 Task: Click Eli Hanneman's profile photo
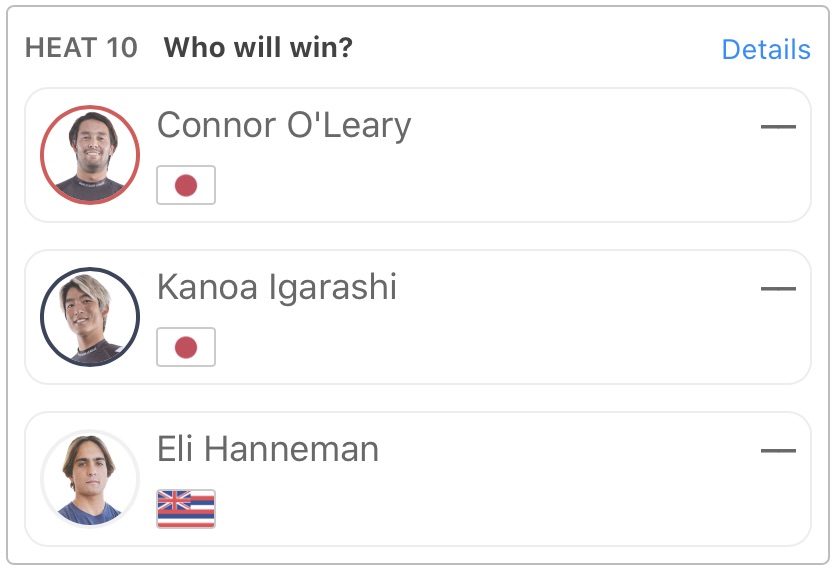coord(90,479)
